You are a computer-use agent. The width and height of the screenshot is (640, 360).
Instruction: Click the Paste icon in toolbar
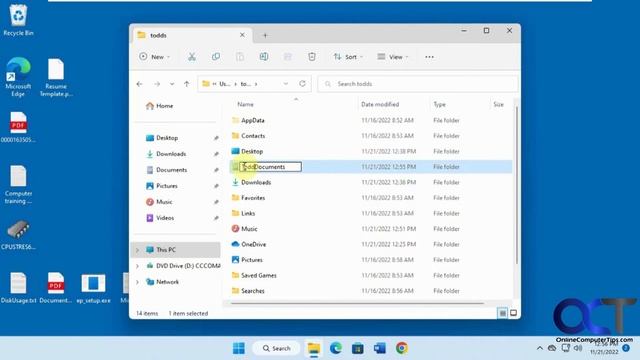(240, 57)
